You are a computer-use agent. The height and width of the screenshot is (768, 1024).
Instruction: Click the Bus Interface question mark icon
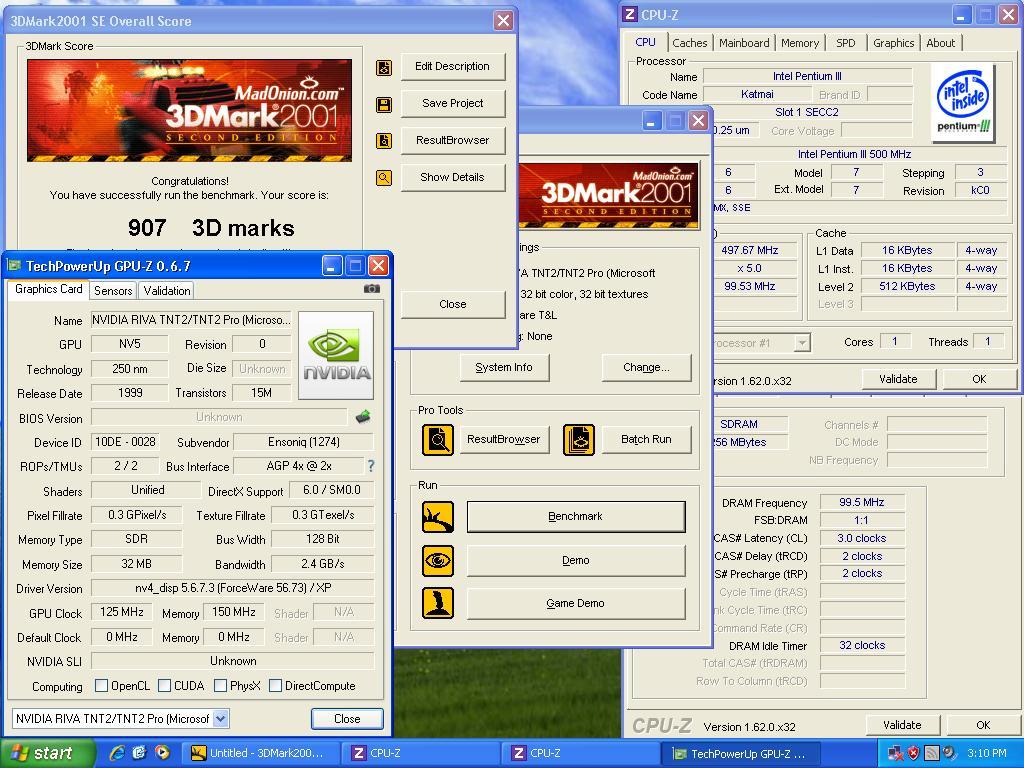pos(371,466)
